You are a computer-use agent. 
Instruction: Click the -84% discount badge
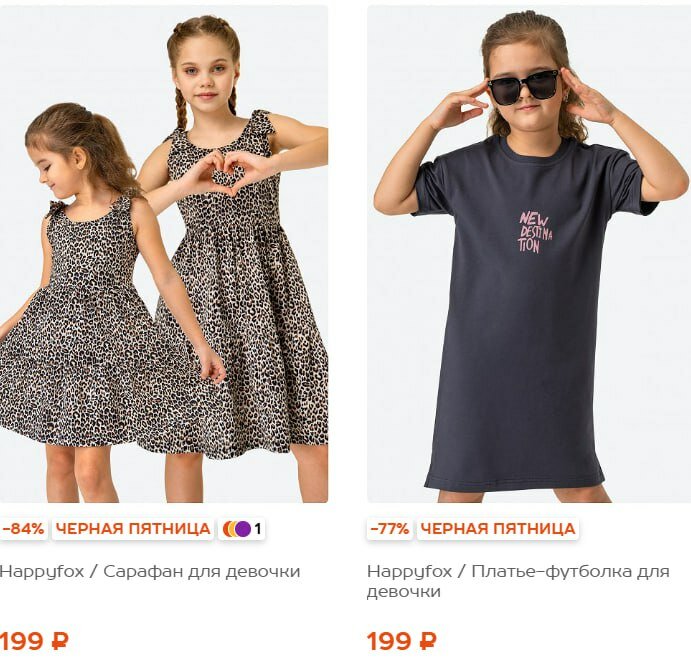point(23,528)
